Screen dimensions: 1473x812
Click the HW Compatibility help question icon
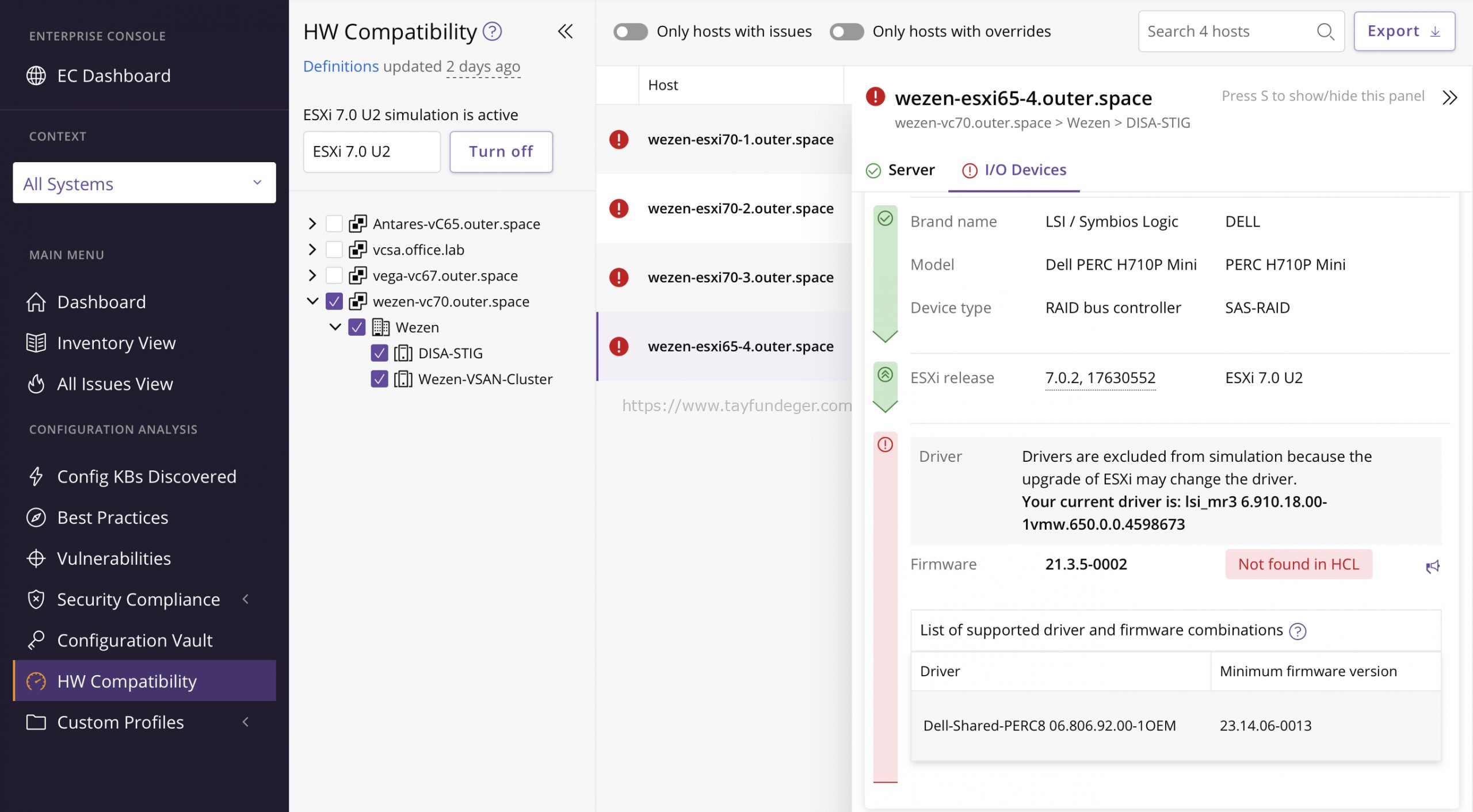click(x=492, y=32)
